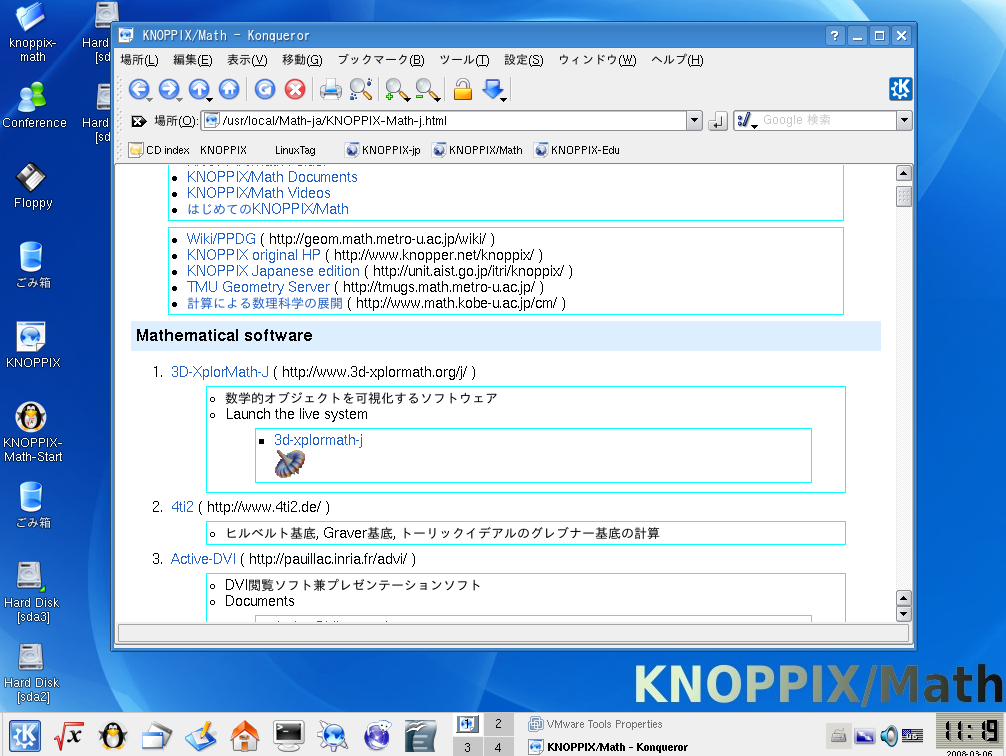This screenshot has height=756, width=1006.
Task: Click the page scrollbar down arrow
Action: 903,614
